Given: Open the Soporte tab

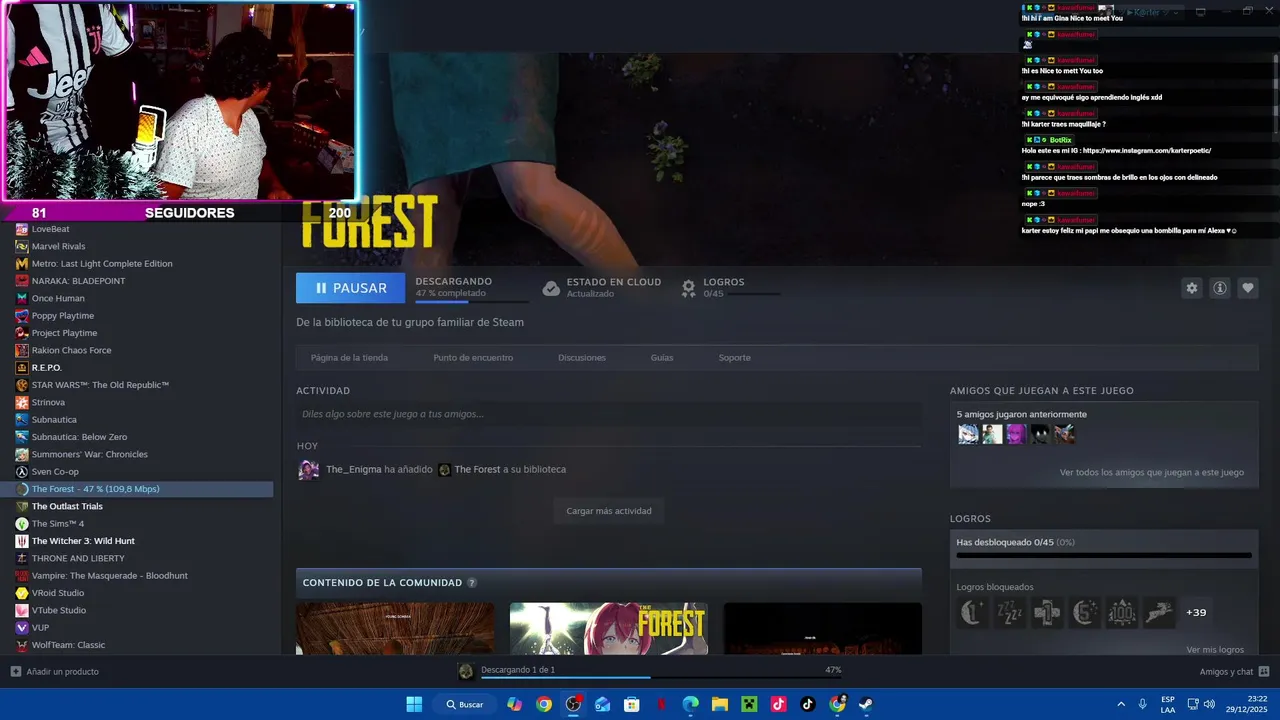Looking at the screenshot, I should tap(734, 358).
